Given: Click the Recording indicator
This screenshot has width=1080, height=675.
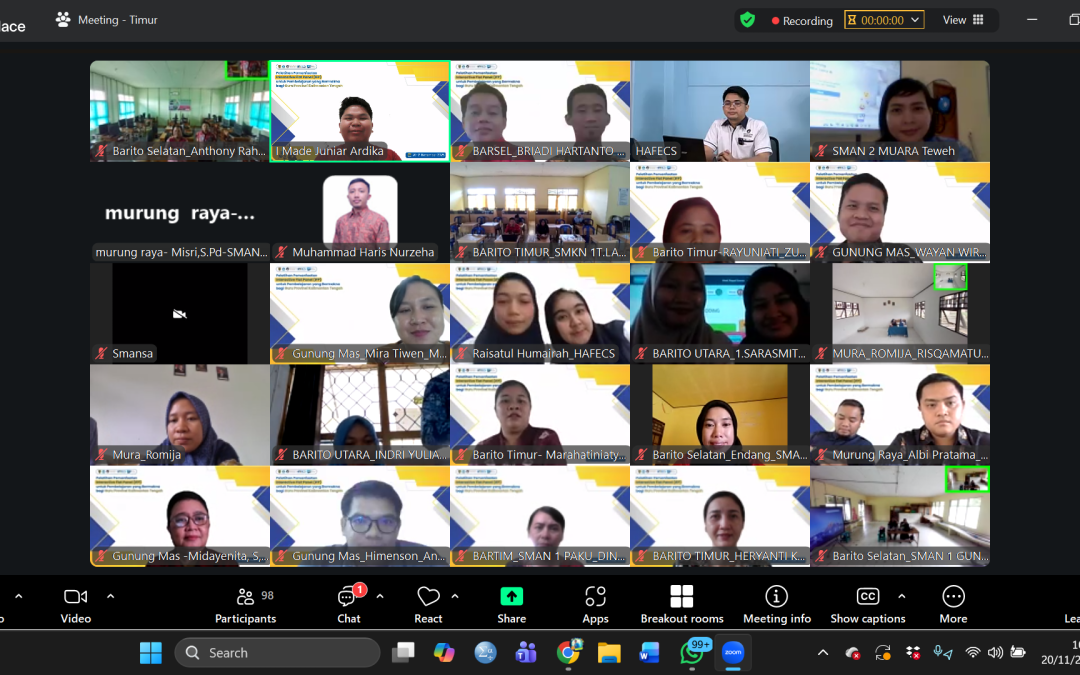Looking at the screenshot, I should (x=802, y=21).
